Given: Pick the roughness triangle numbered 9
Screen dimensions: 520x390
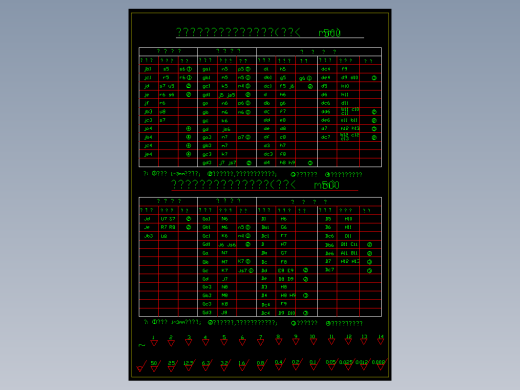Looking at the screenshot, I should click(296, 340).
